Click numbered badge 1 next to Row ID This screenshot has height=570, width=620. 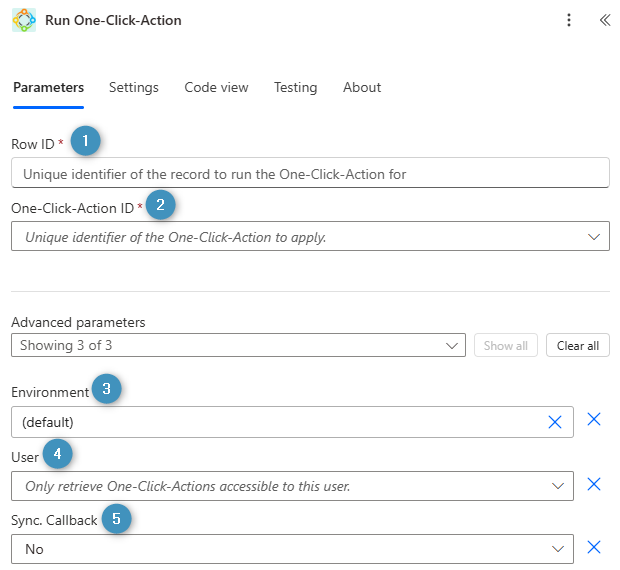click(86, 141)
